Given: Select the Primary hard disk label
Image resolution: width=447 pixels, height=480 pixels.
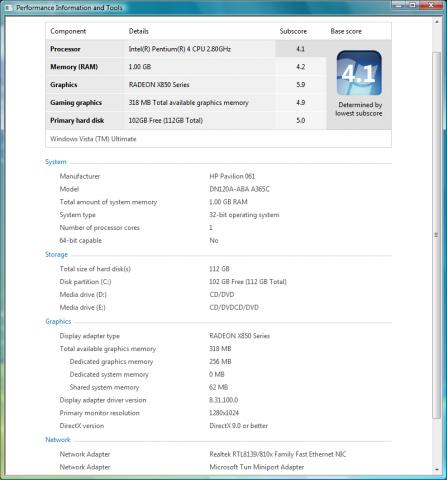Looking at the screenshot, I should coord(77,120).
